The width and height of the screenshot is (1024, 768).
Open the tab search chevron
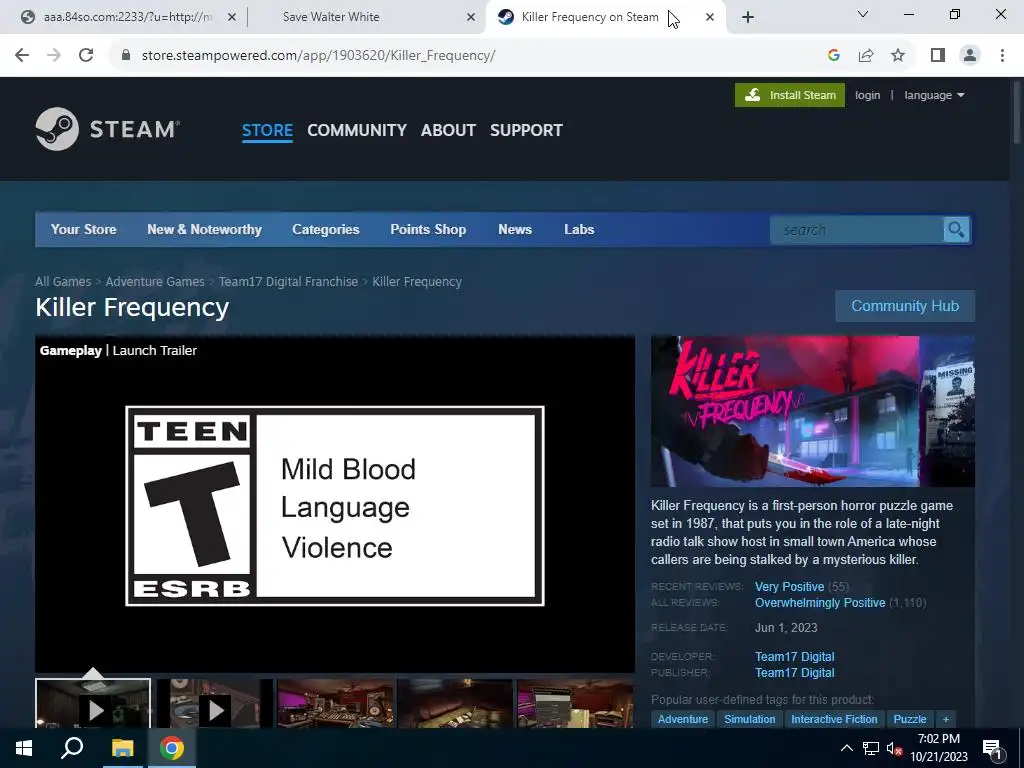[863, 14]
